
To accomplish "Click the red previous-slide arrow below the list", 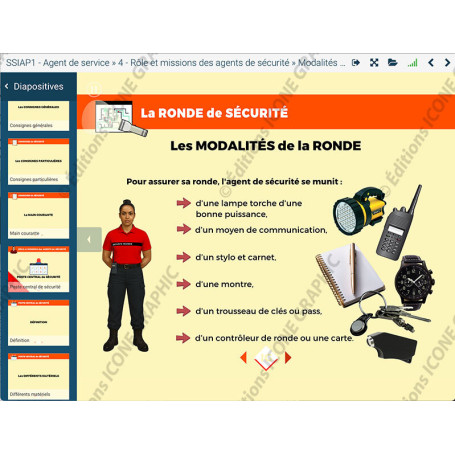I will point(243,358).
